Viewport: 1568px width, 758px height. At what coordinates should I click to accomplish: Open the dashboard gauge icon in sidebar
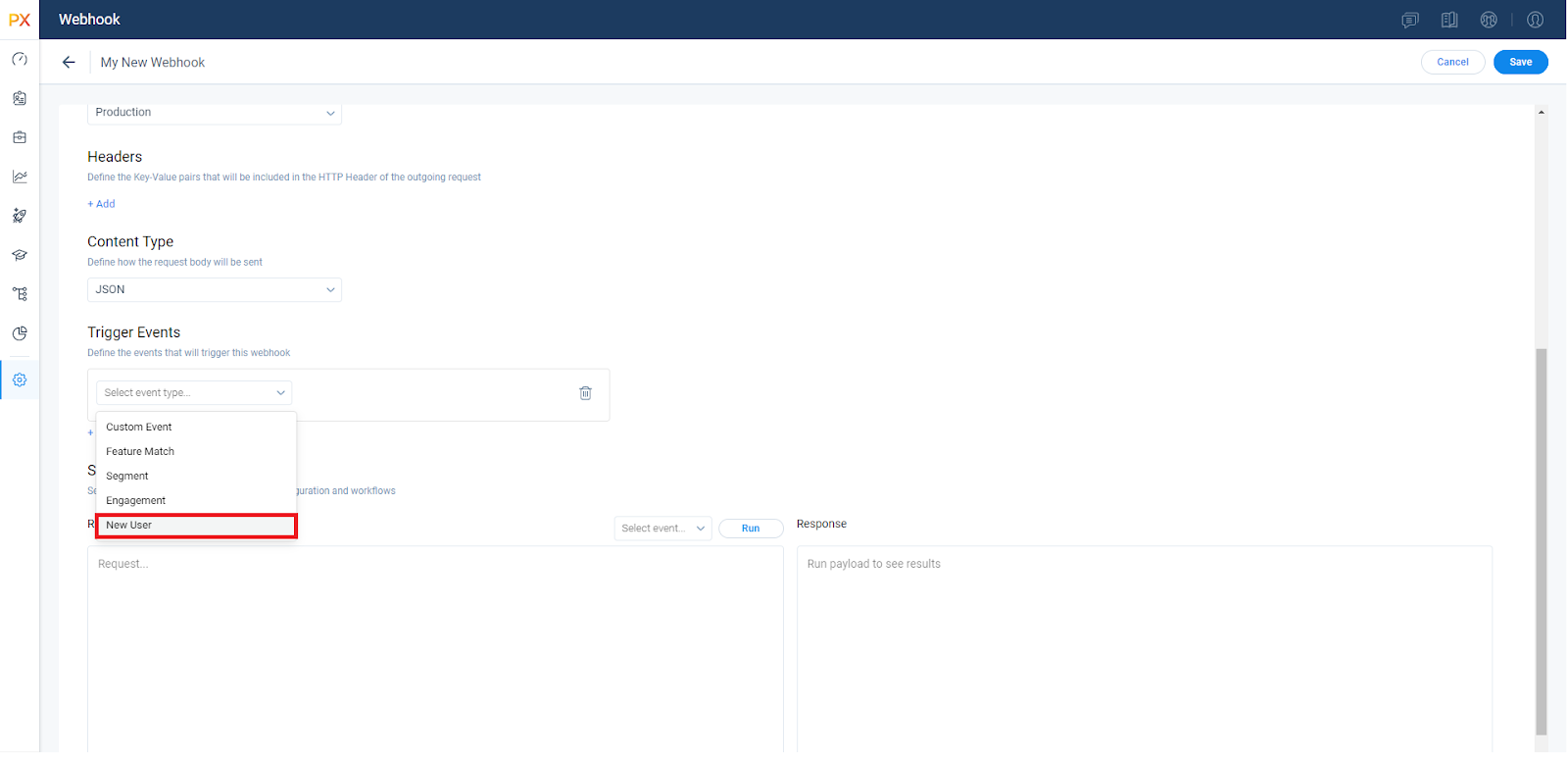(x=20, y=59)
